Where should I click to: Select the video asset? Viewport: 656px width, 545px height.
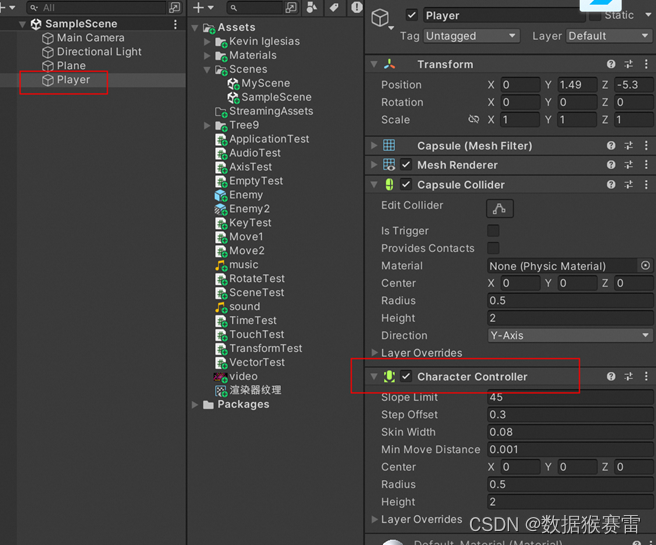click(236, 376)
